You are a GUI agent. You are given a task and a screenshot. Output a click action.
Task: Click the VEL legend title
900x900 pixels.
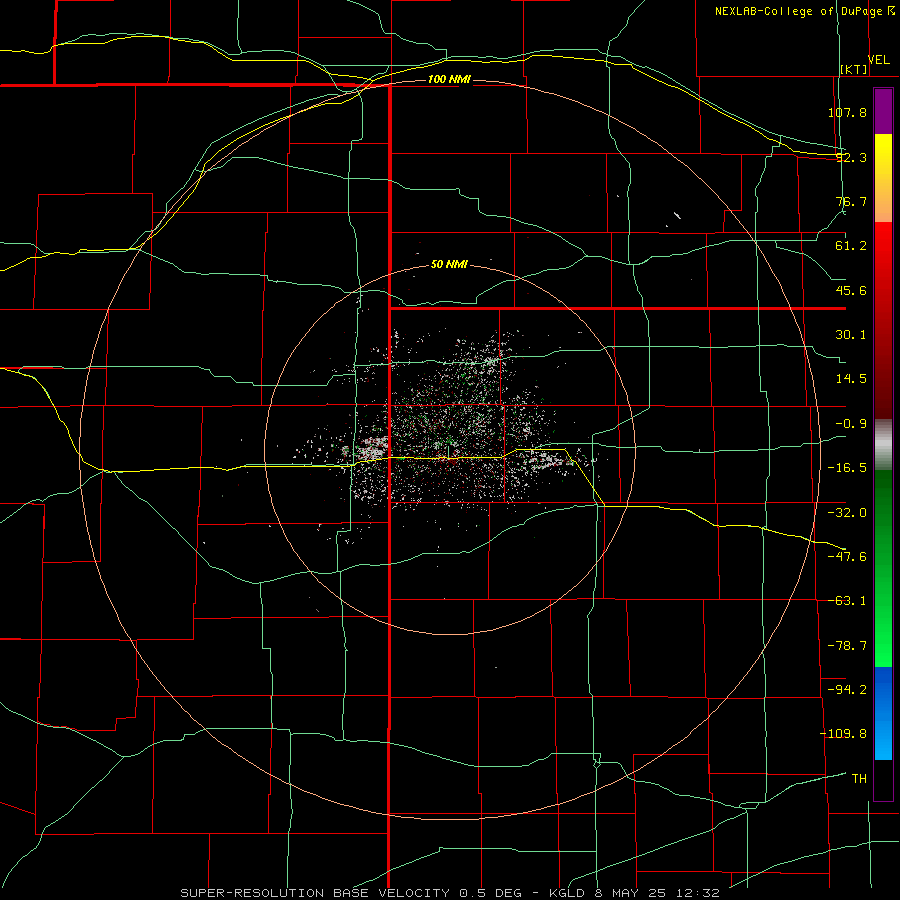[879, 60]
